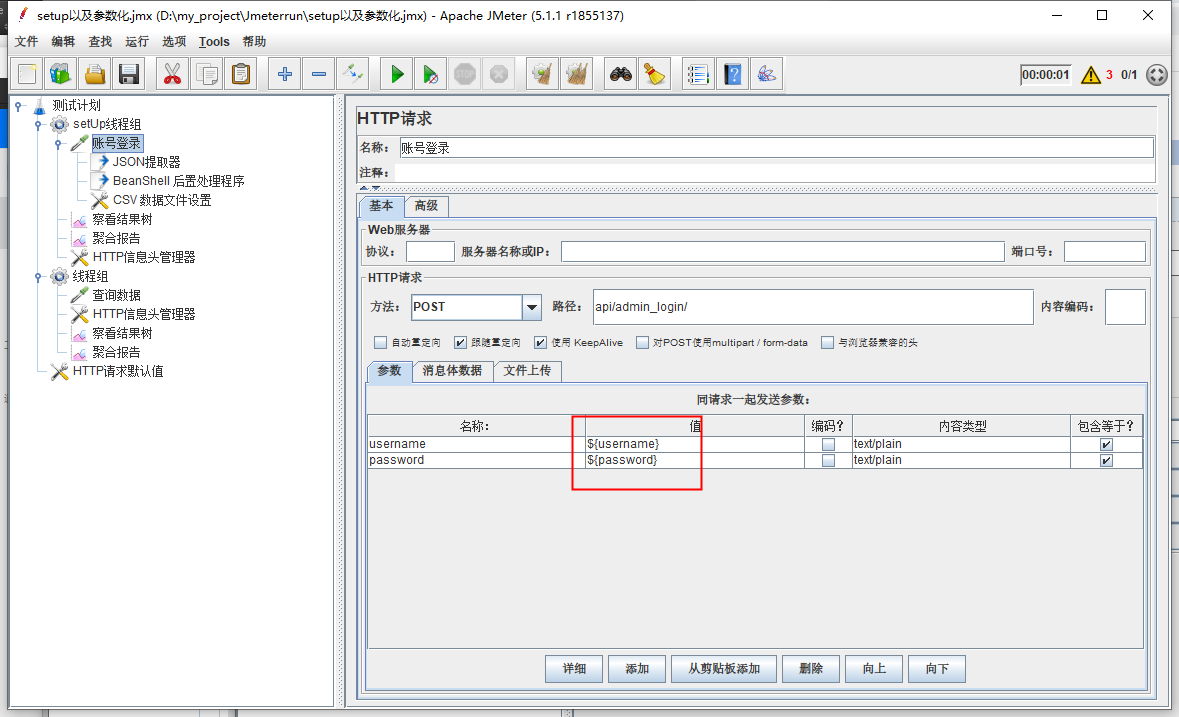
Task: Open the POST method dropdown
Action: tap(532, 307)
